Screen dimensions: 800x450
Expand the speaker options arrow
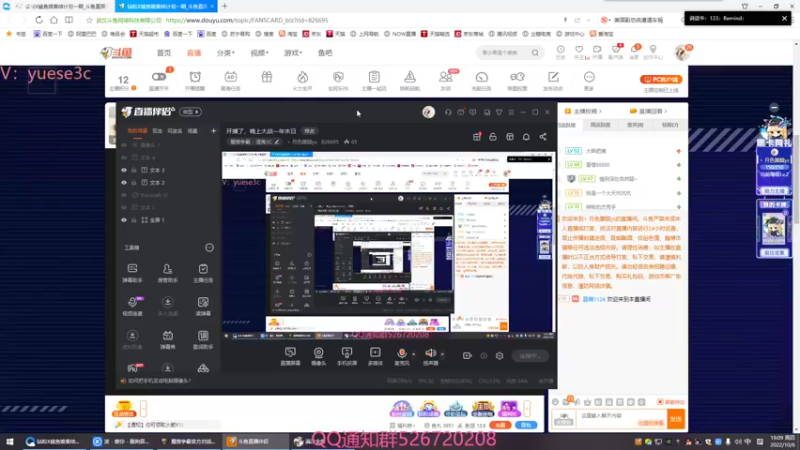(442, 354)
